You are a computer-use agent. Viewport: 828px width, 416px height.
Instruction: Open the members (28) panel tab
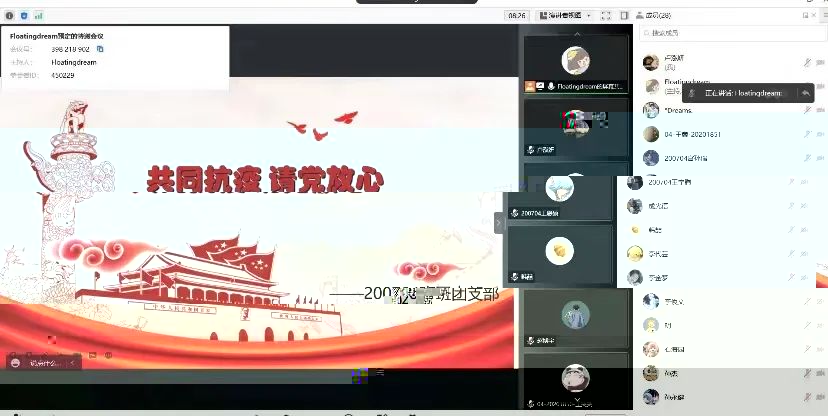(x=654, y=16)
